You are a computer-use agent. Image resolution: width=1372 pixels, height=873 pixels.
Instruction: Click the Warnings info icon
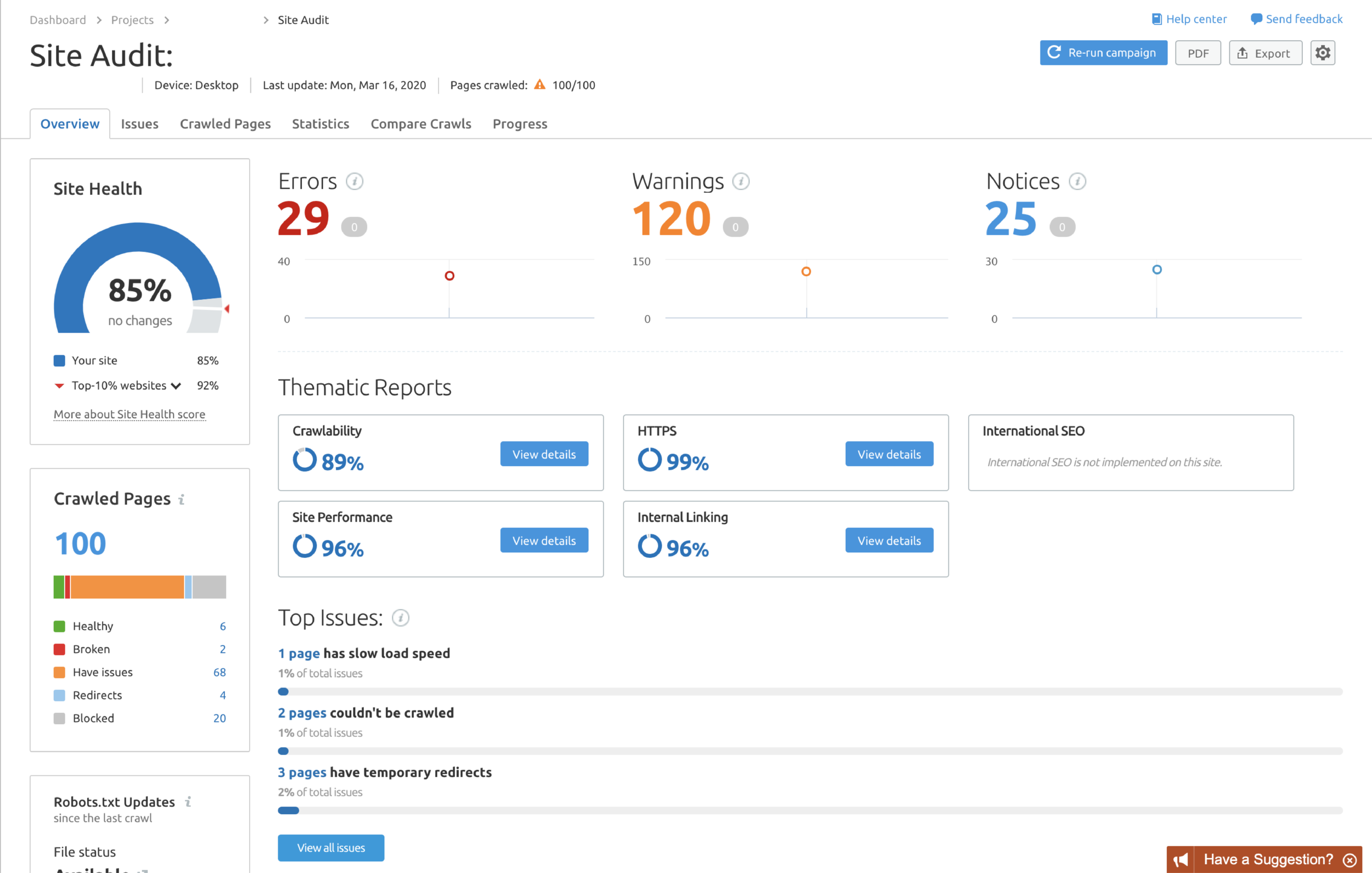click(x=740, y=181)
